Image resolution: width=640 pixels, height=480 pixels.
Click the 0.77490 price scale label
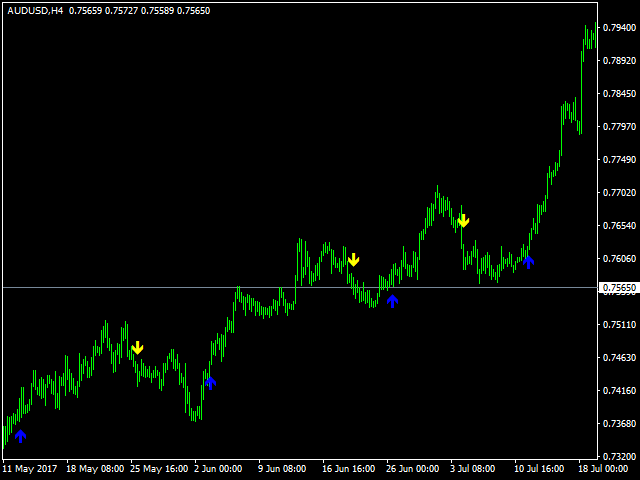[619, 160]
